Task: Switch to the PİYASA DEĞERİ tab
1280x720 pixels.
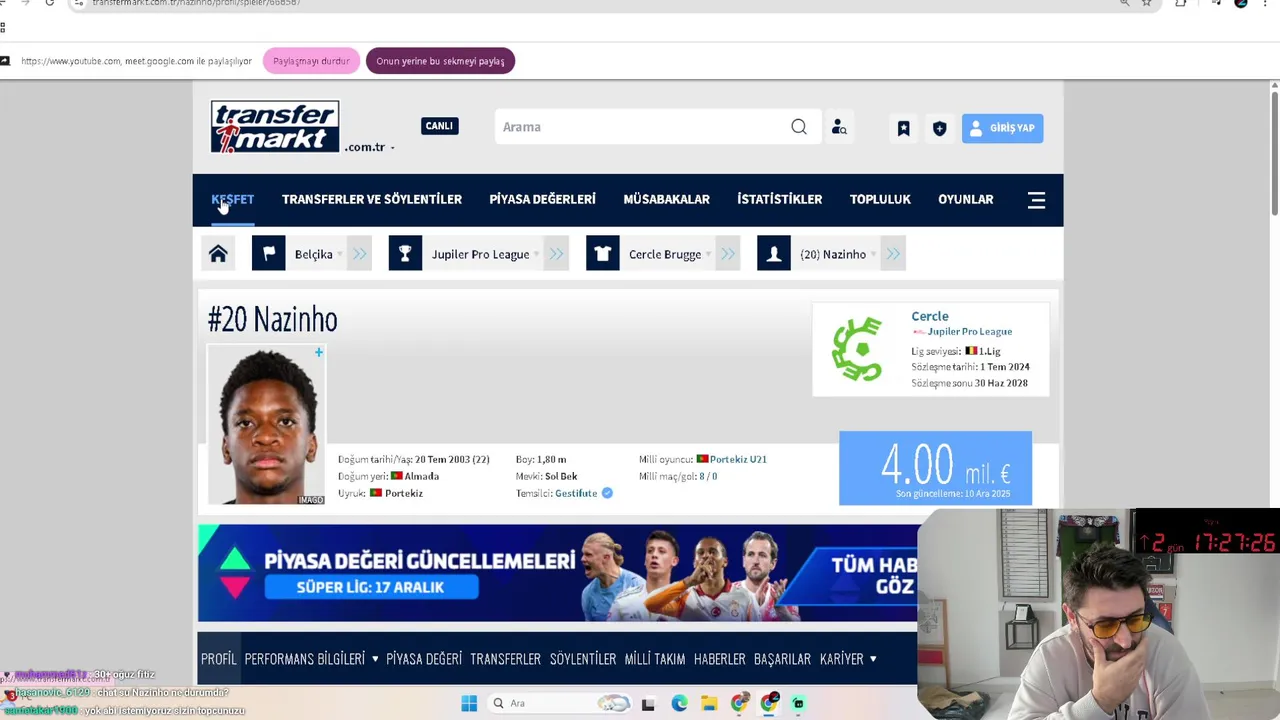Action: (x=424, y=659)
